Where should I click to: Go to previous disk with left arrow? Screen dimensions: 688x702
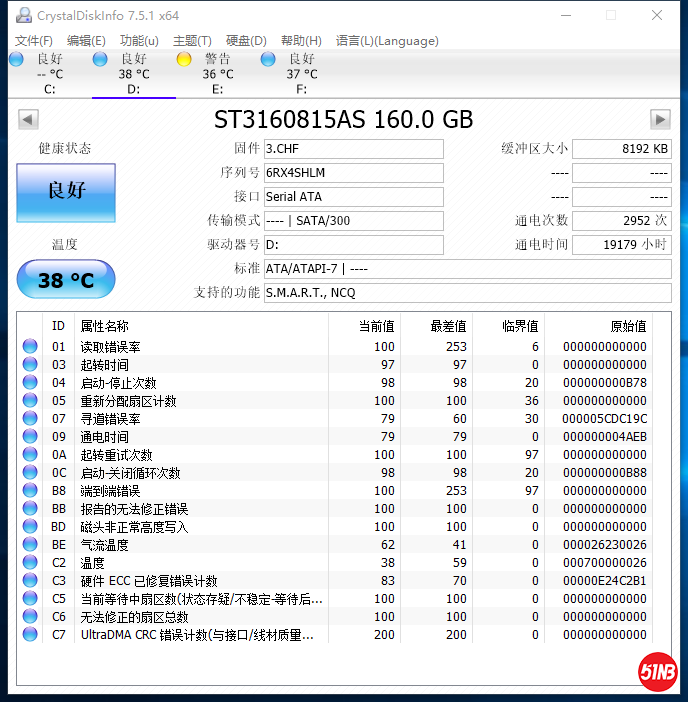click(x=28, y=120)
